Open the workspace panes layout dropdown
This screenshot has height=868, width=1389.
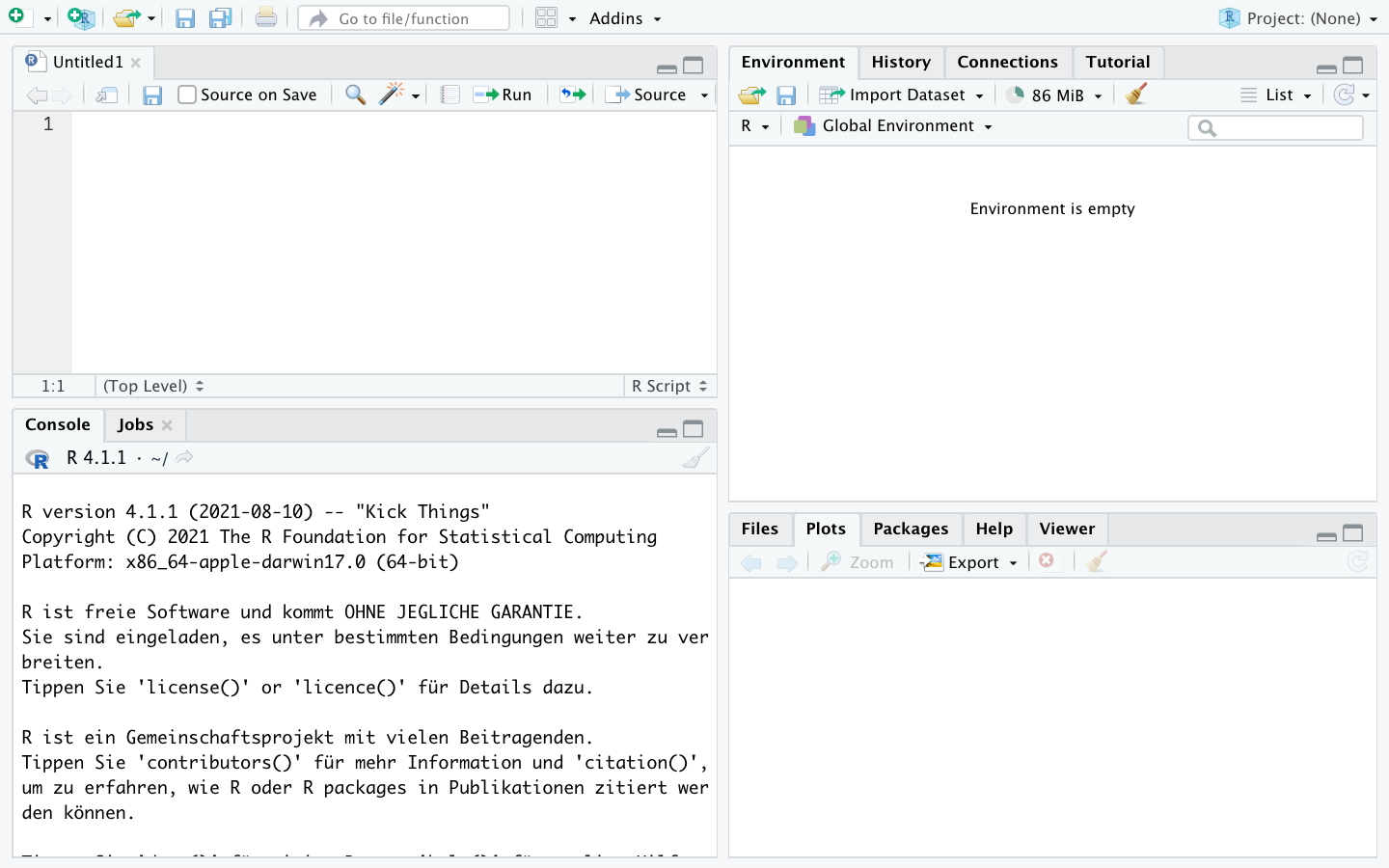pyautogui.click(x=556, y=18)
